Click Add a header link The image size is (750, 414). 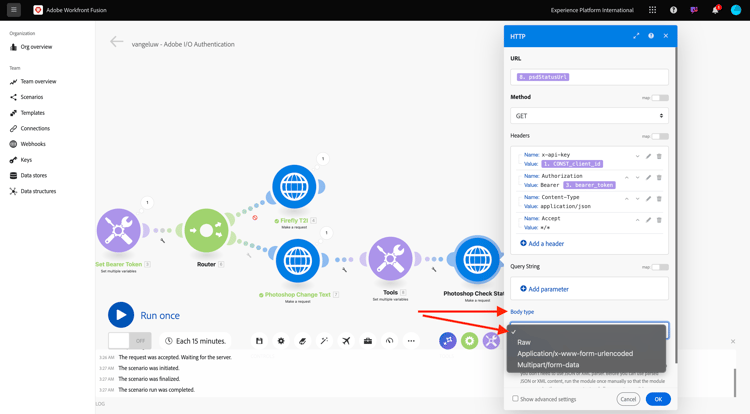click(x=542, y=243)
